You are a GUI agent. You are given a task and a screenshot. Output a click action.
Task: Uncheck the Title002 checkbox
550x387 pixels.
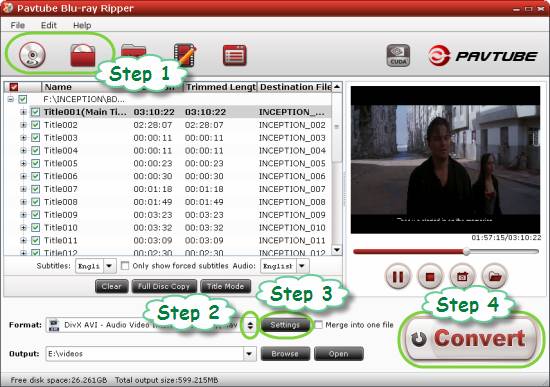pos(35,125)
